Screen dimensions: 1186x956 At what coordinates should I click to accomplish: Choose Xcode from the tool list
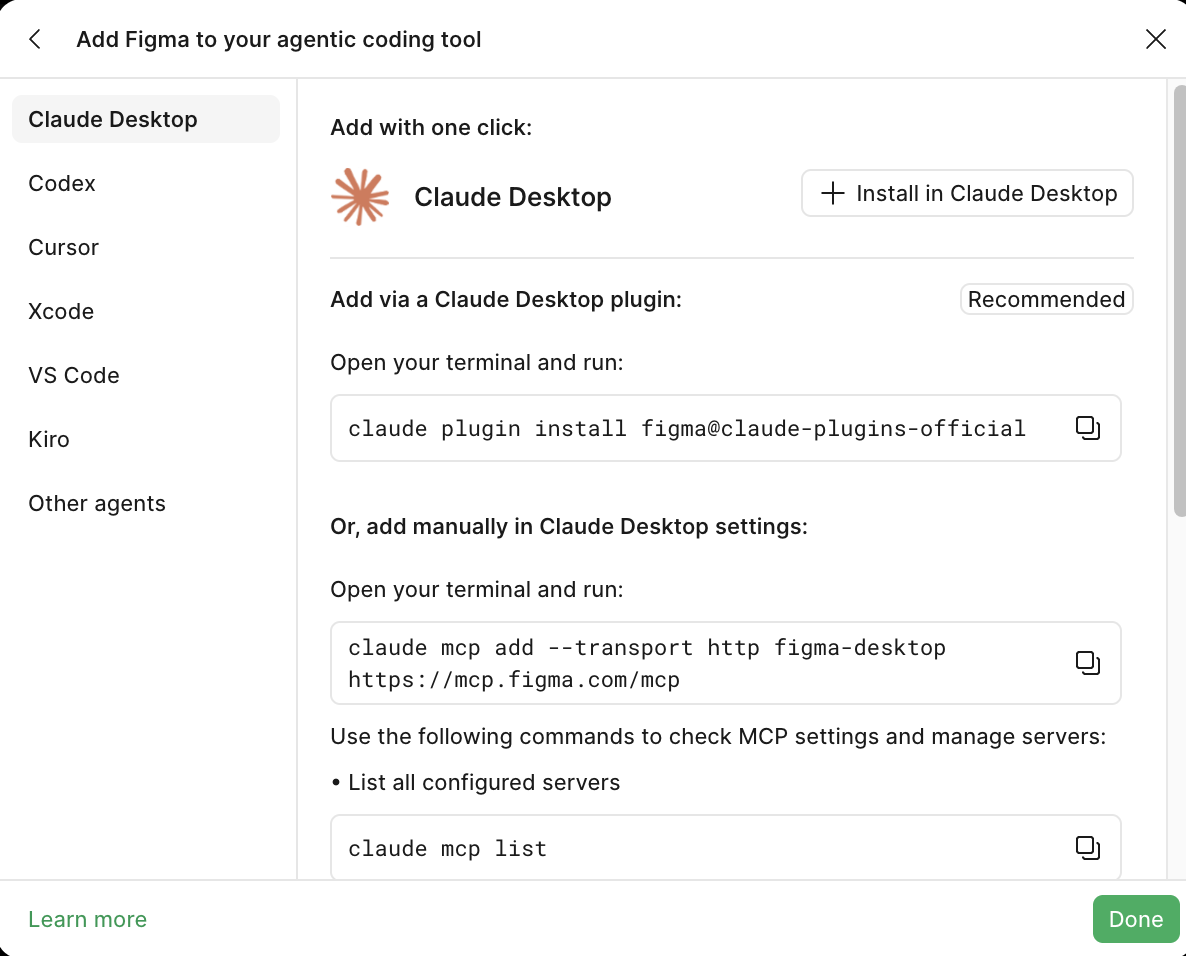point(61,311)
